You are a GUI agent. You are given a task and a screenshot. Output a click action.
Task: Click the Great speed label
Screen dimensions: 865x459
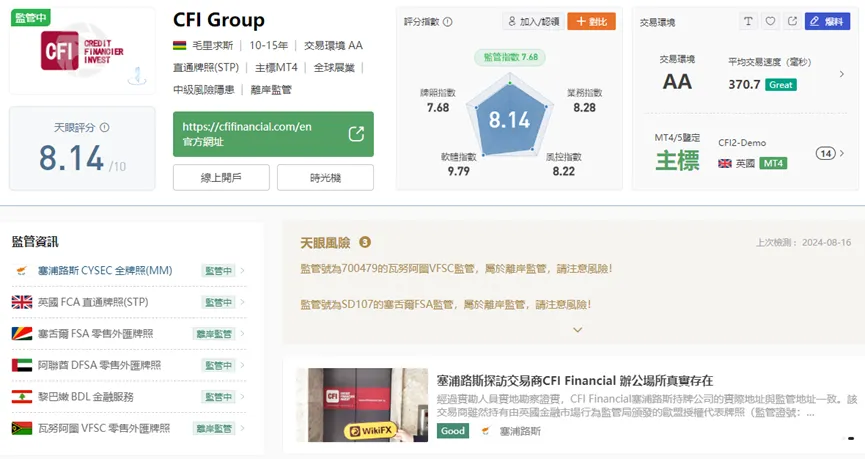coord(781,84)
